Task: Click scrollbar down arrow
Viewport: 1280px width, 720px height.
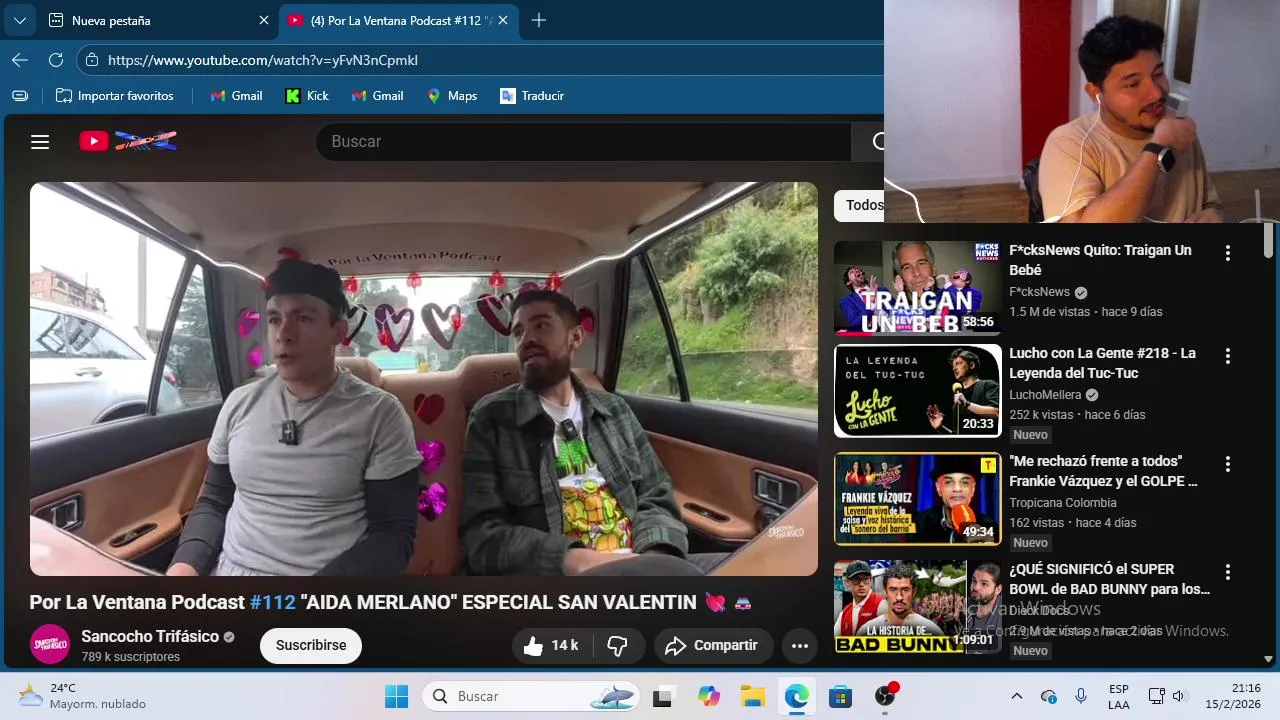Action: coord(1268,659)
